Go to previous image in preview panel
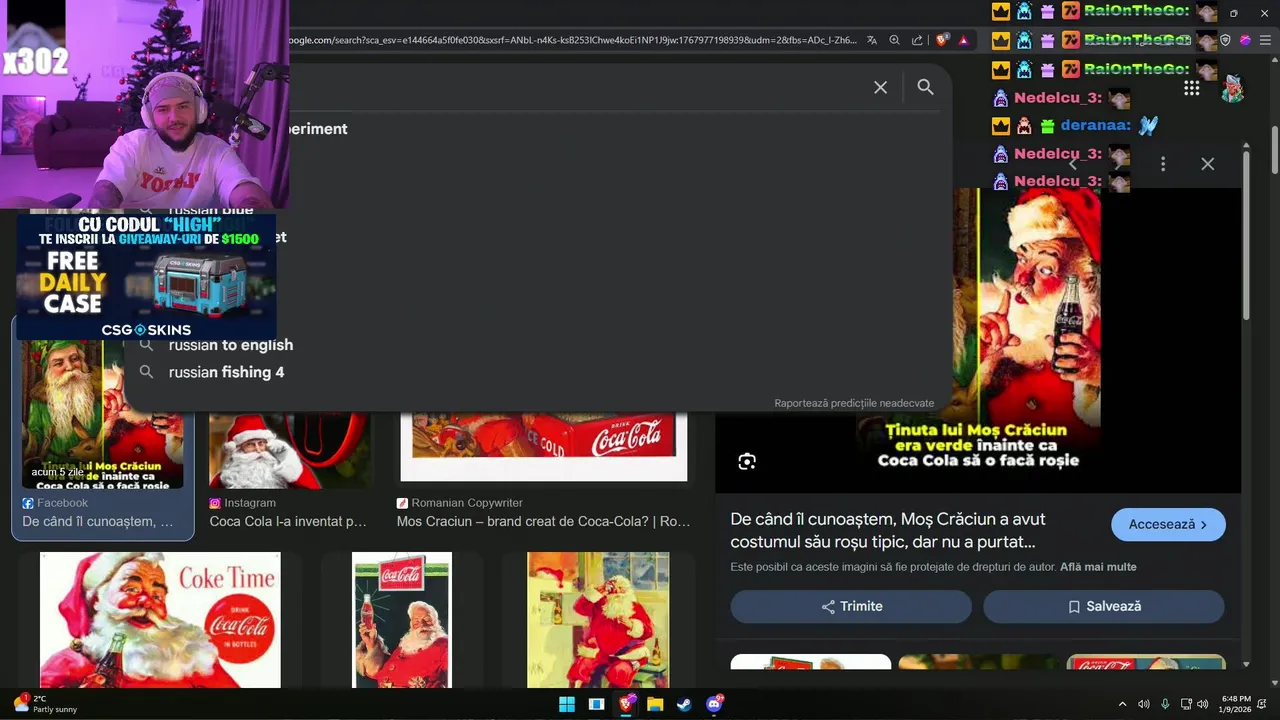Screen dimensions: 1280x720 coord(1073,164)
